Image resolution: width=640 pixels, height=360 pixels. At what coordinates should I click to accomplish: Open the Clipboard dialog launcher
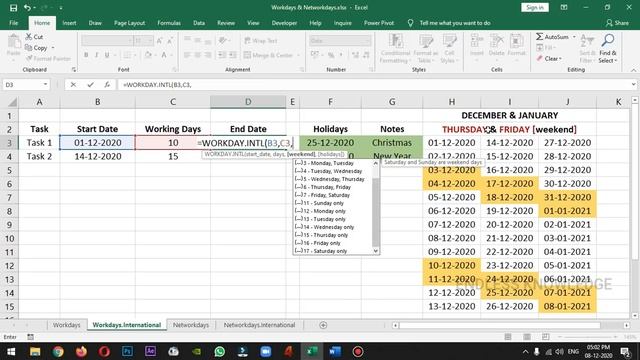click(74, 70)
